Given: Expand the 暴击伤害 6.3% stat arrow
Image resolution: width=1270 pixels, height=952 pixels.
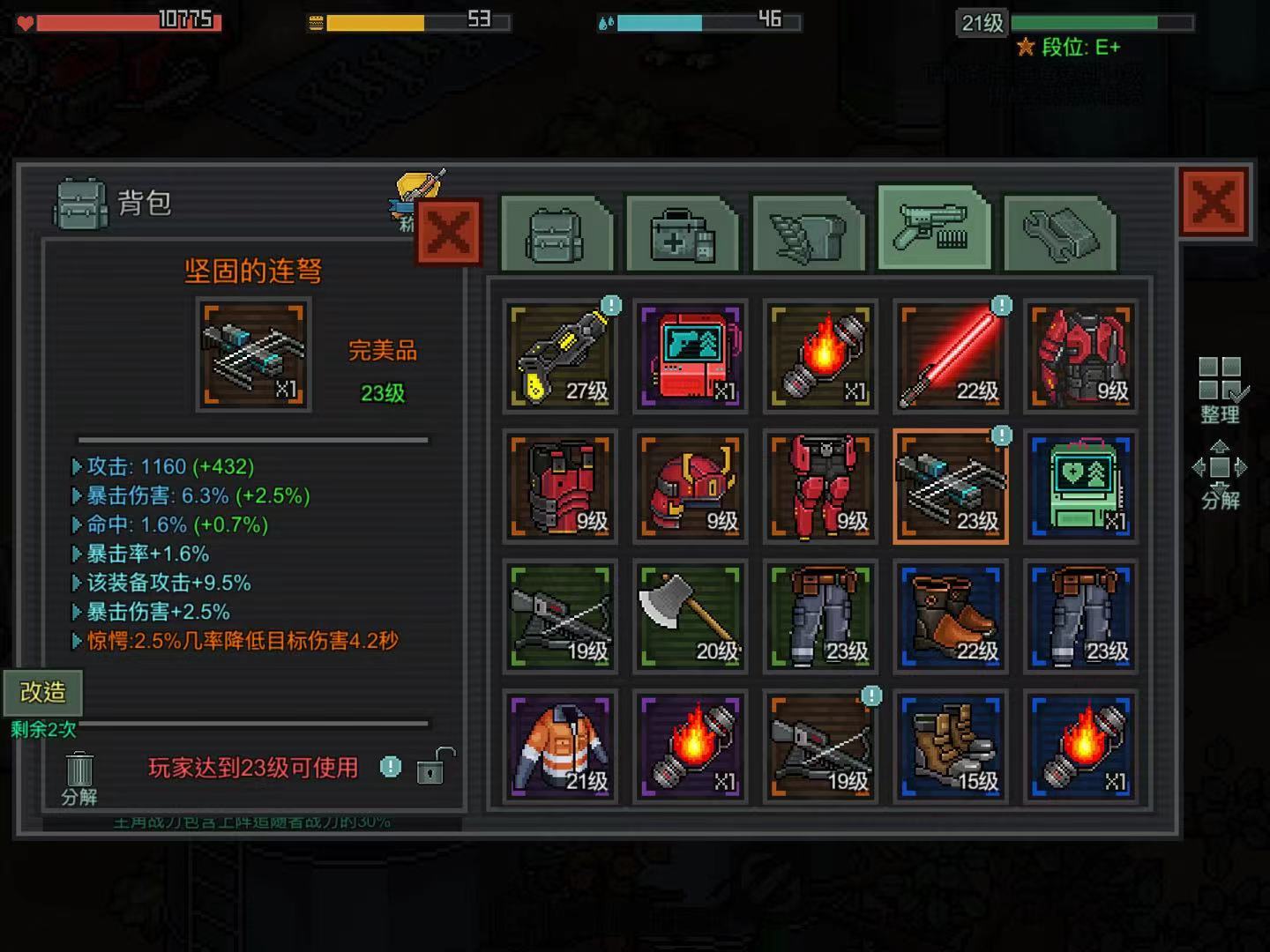Looking at the screenshot, I should 77,495.
